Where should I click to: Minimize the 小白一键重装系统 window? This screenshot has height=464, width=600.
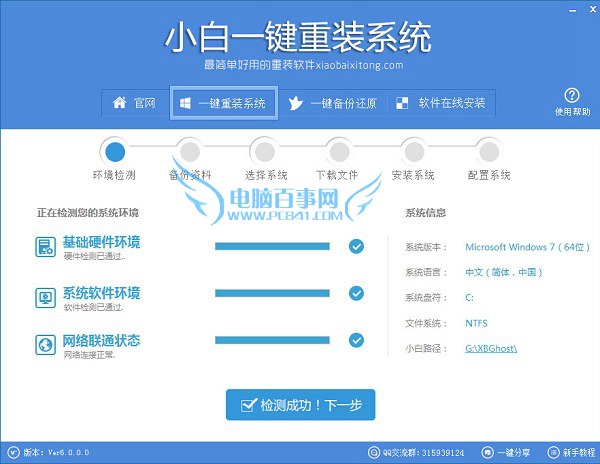pyautogui.click(x=573, y=10)
